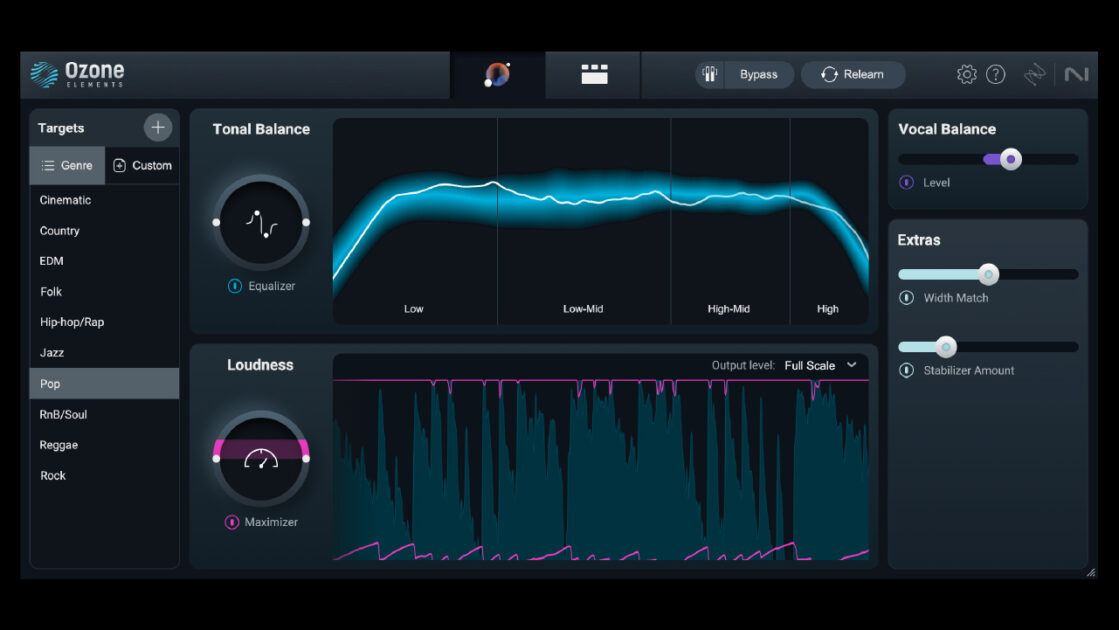Click the loudness waveform display
The image size is (1119, 630).
601,469
